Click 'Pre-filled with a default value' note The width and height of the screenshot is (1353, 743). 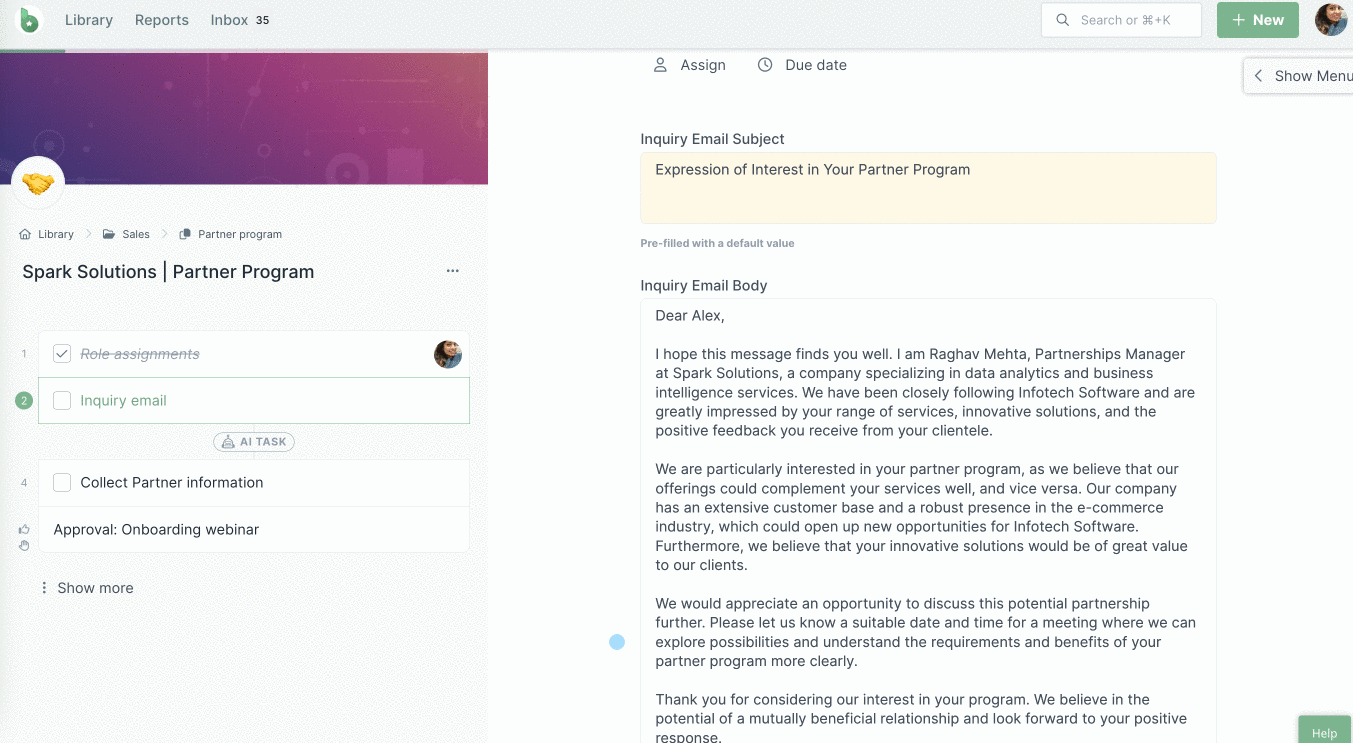tap(717, 243)
